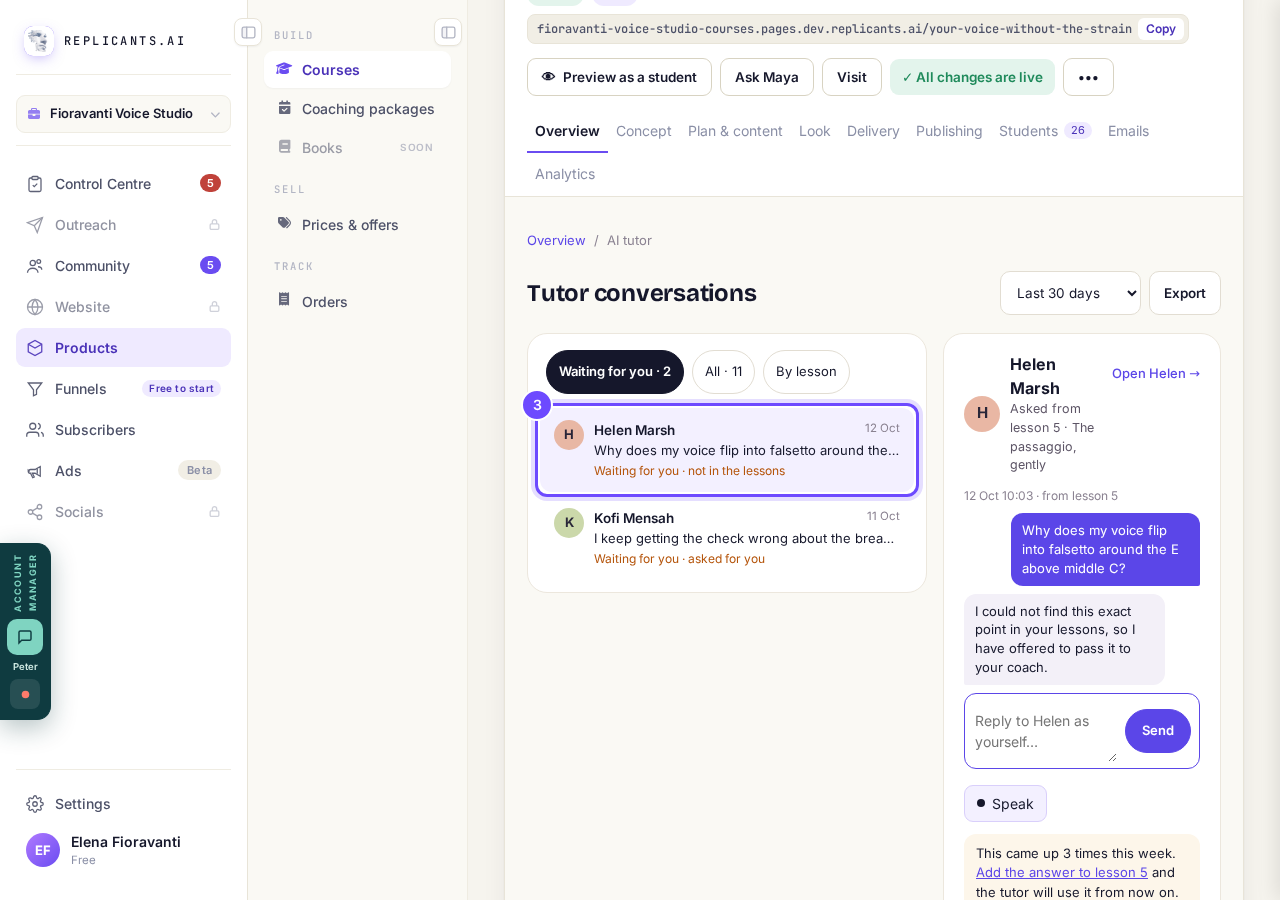Expand the Fioravanti Voice Studio workspace switcher

click(x=123, y=114)
